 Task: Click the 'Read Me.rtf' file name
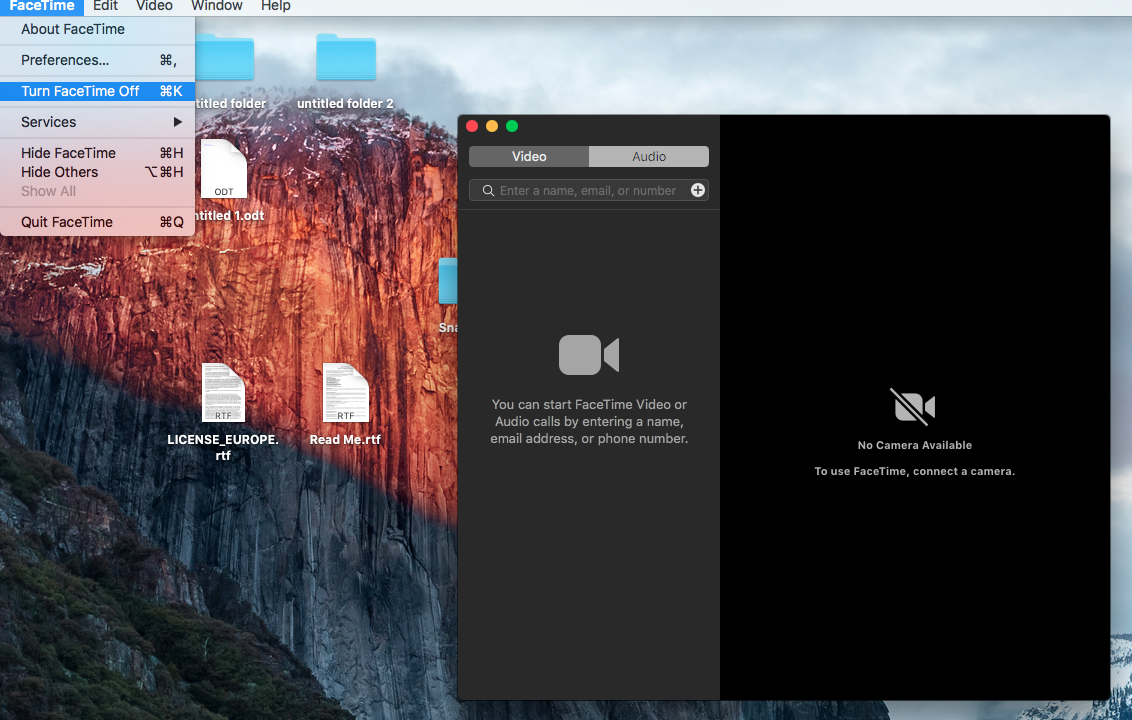(345, 440)
